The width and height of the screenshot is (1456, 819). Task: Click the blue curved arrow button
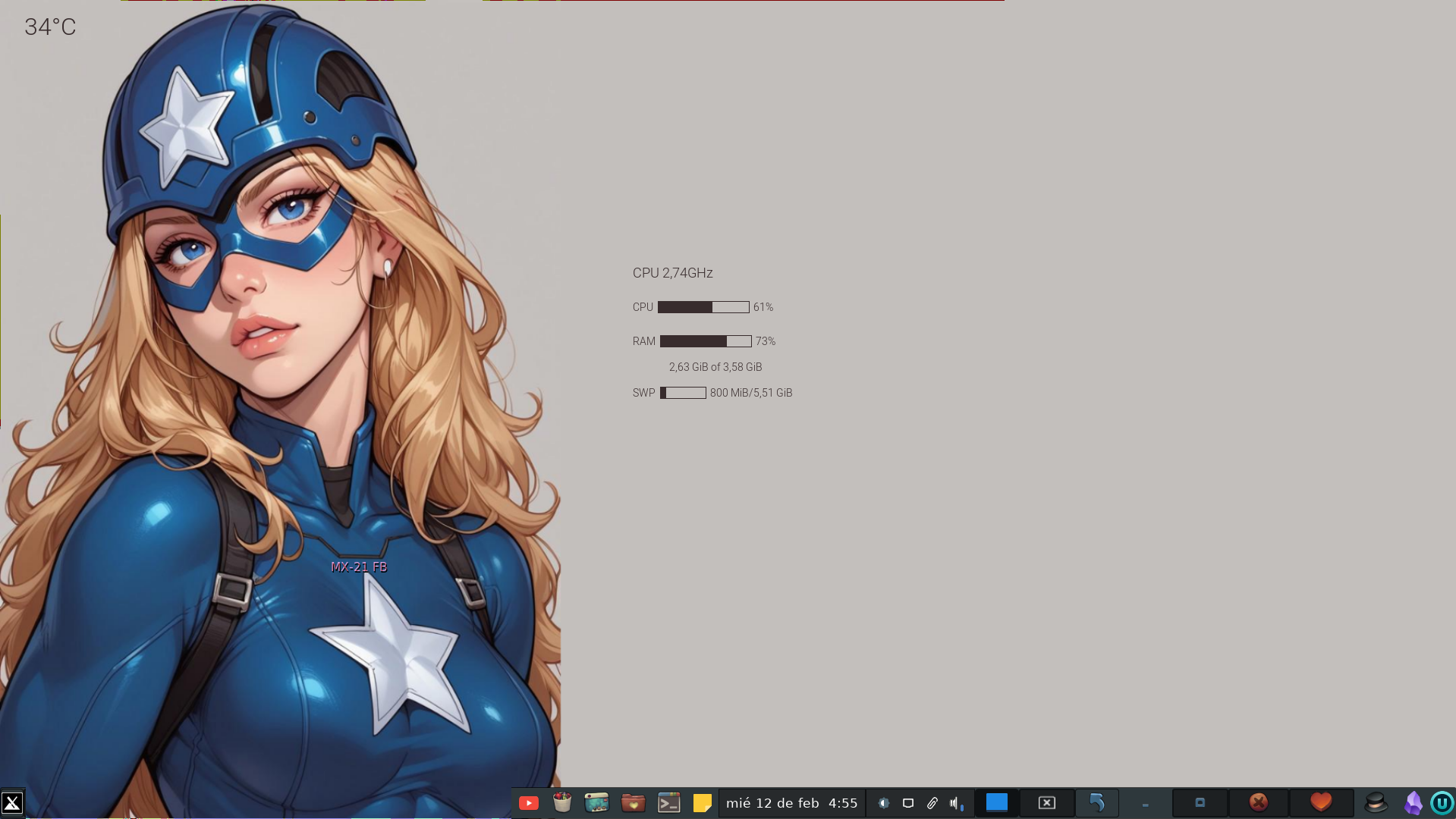tap(1097, 802)
